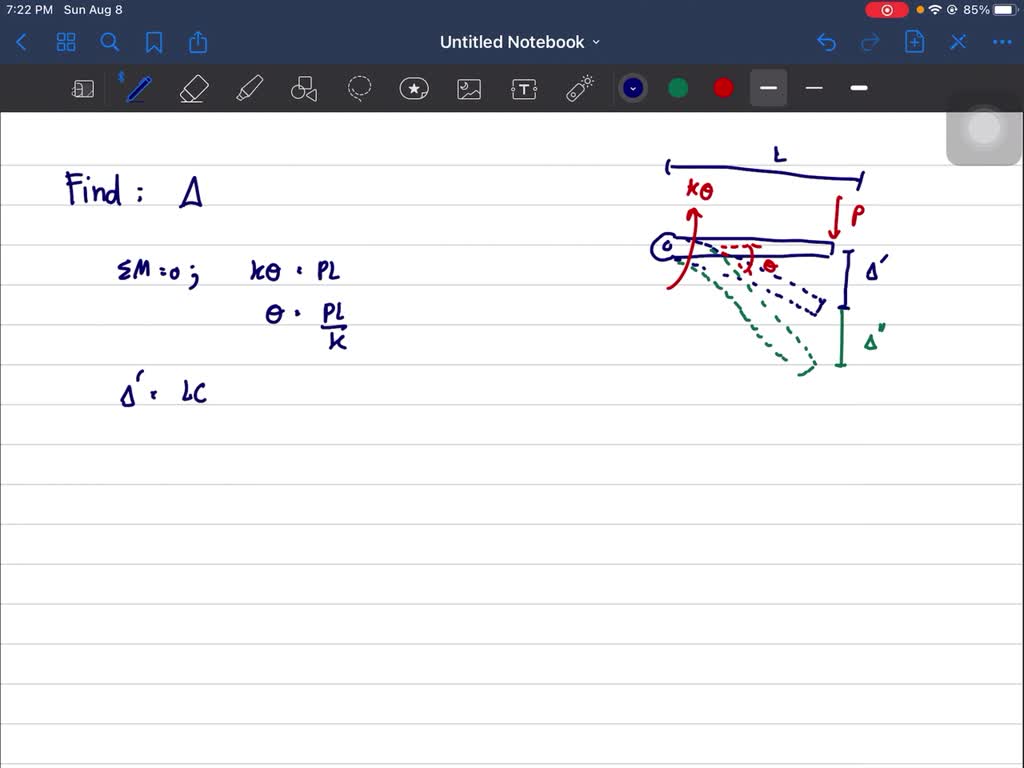Viewport: 1024px width, 768px height.
Task: Select the thinnest stroke width option
Action: 814,88
